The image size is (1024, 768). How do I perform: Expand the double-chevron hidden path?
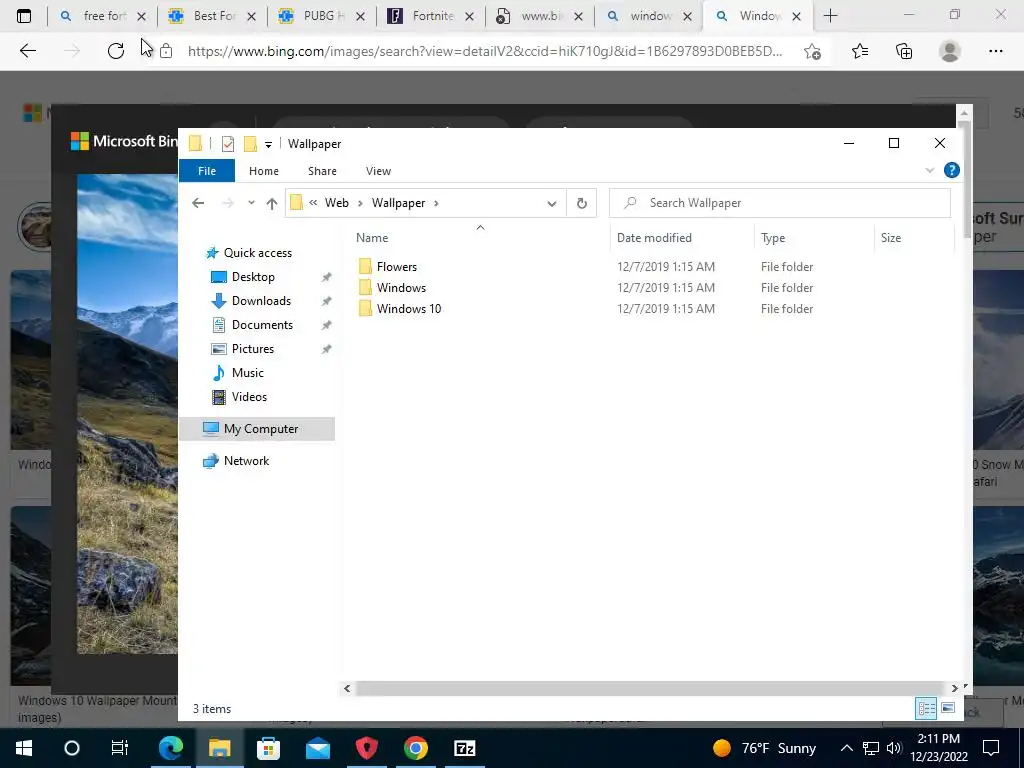tap(313, 203)
